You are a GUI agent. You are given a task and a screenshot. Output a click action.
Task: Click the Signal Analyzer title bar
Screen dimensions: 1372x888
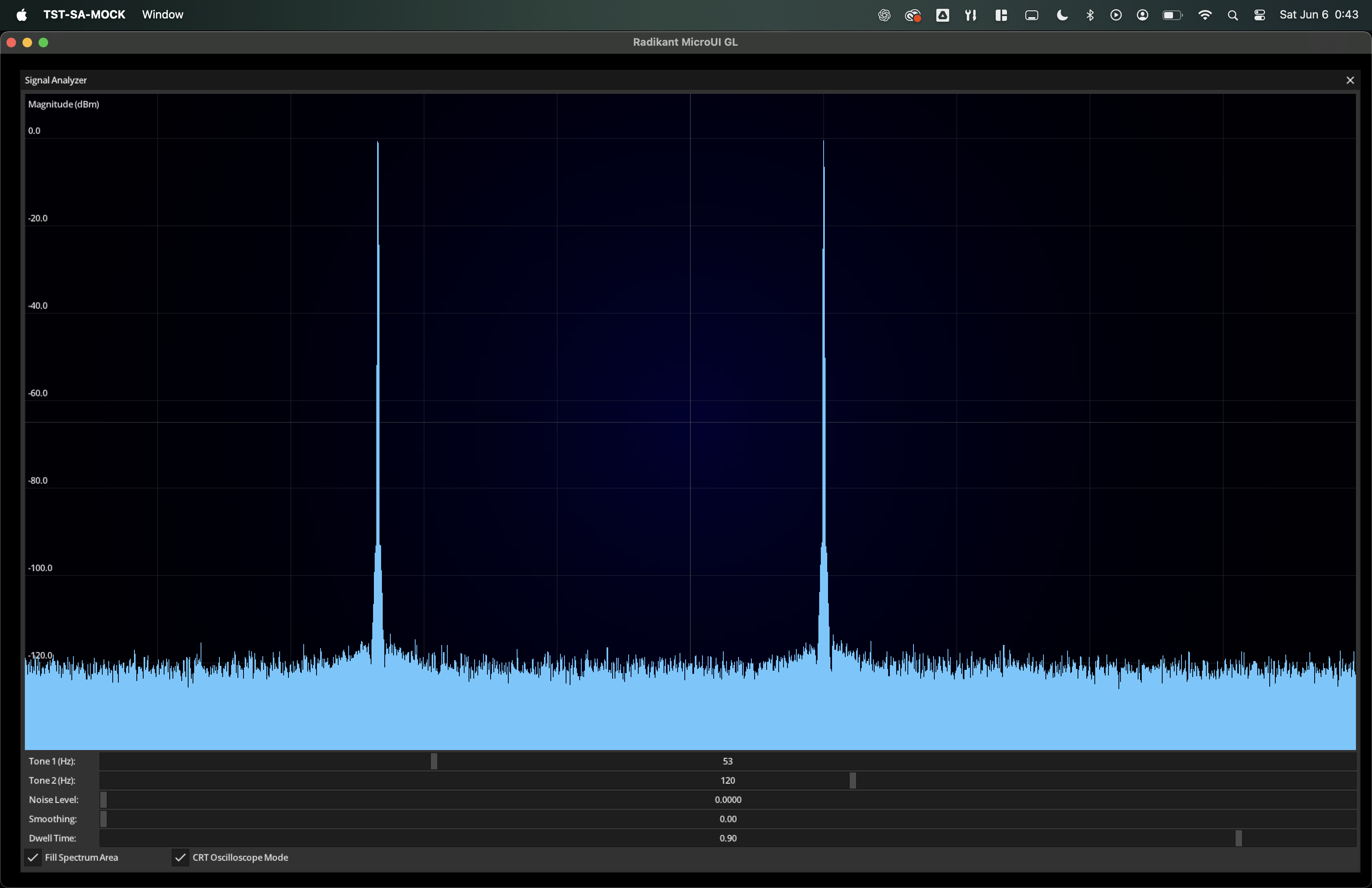coord(690,80)
